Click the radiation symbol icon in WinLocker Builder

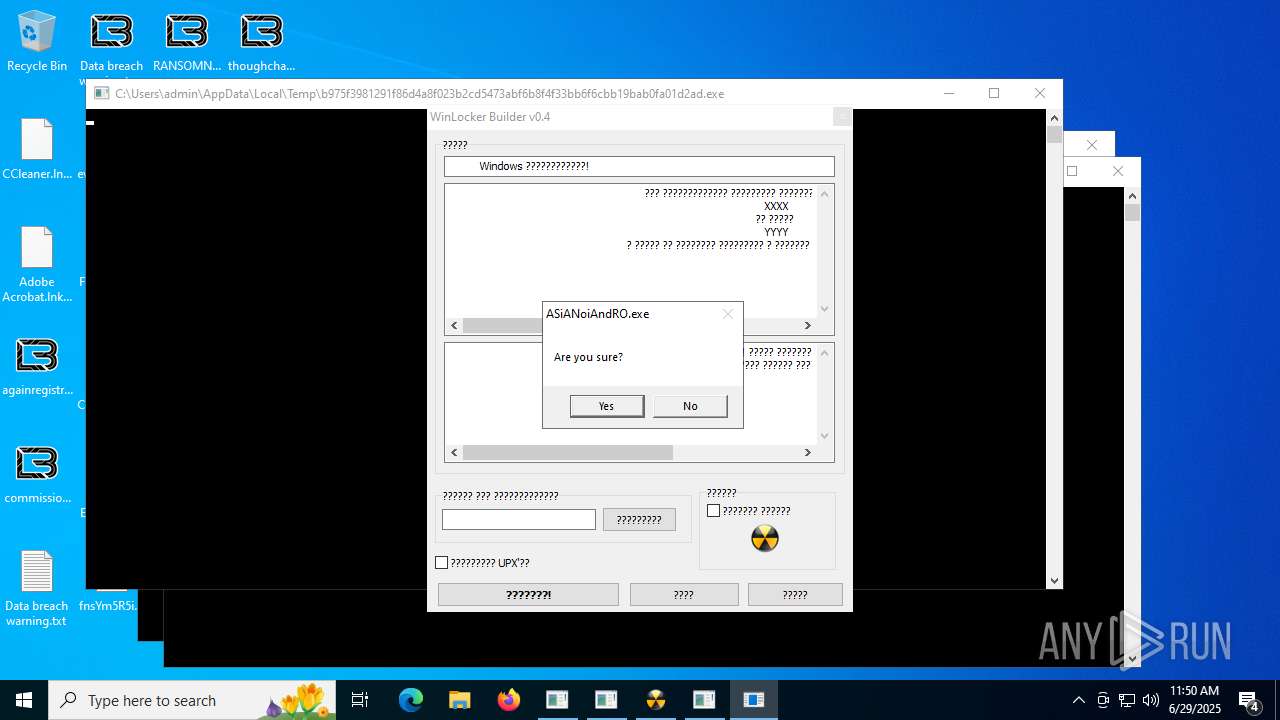(x=765, y=539)
